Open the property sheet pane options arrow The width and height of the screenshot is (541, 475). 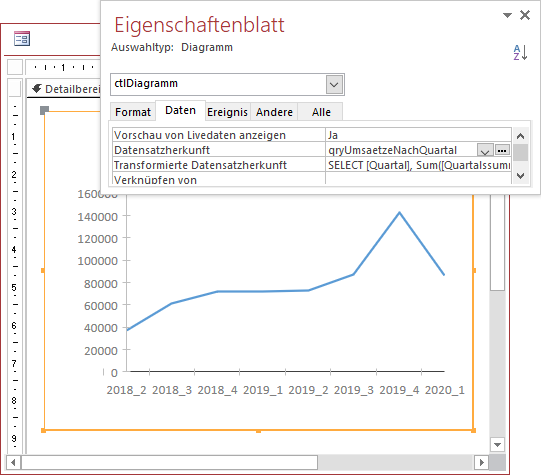507,15
